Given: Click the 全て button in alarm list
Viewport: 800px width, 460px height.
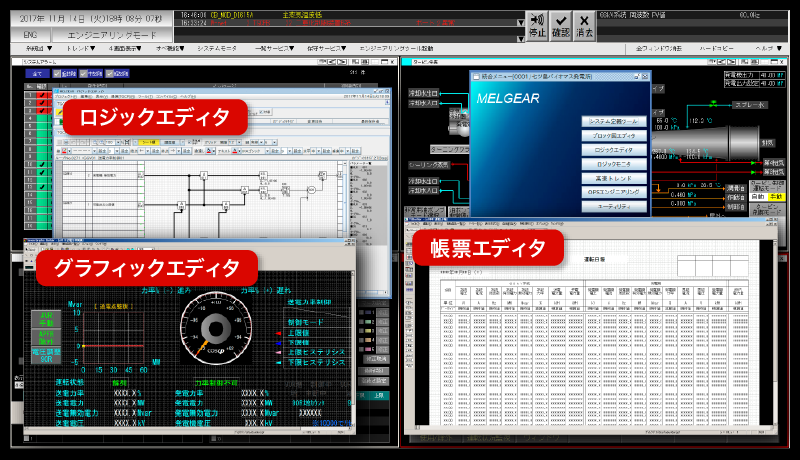Looking at the screenshot, I should coord(37,73).
